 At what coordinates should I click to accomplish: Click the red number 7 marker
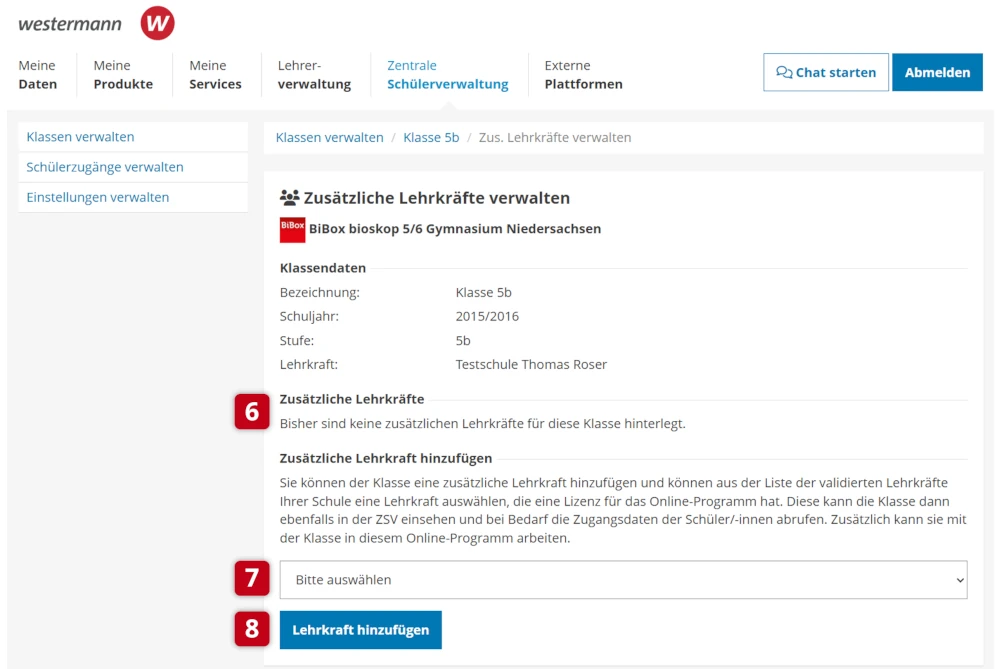coord(252,579)
